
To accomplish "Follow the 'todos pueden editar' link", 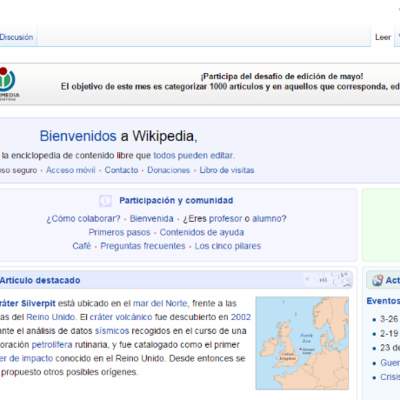I will pyautogui.click(x=193, y=155).
